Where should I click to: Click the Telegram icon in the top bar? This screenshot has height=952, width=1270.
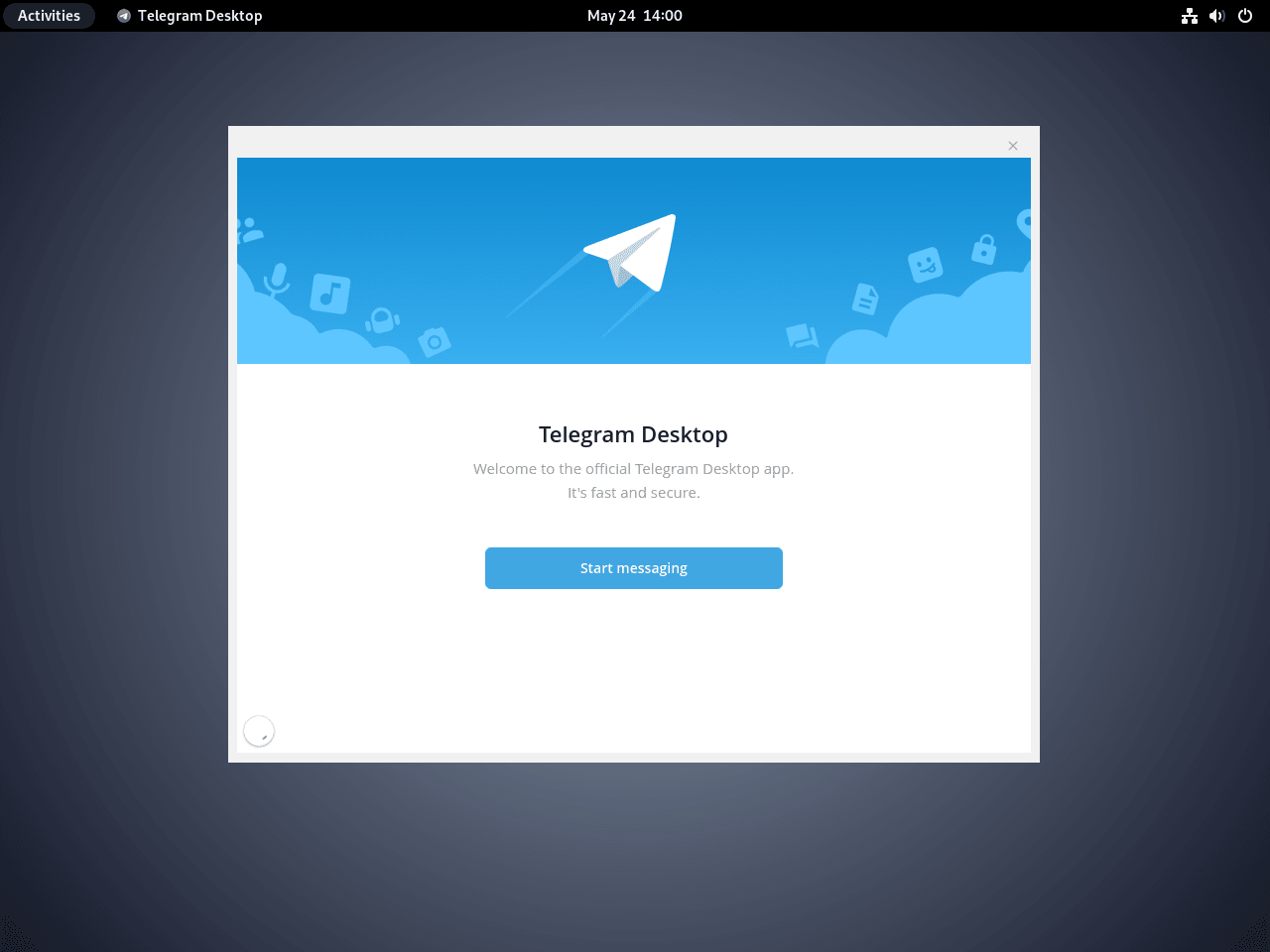point(124,16)
